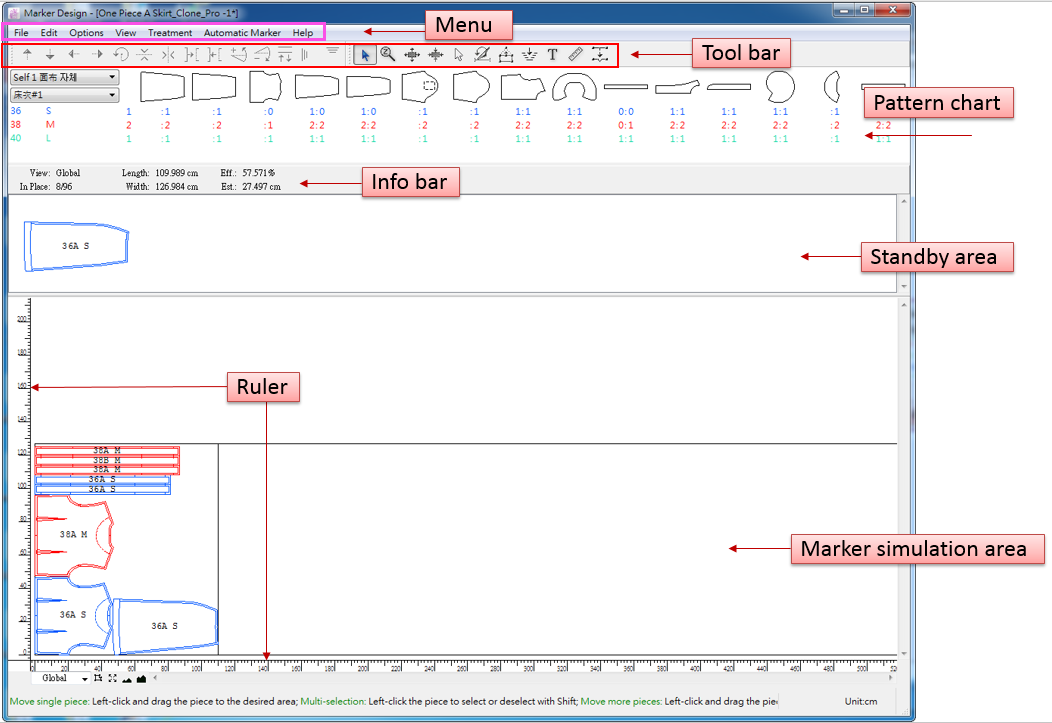The image size is (1052, 723).
Task: Click the large mountain zoom-in icon
Action: point(141,678)
